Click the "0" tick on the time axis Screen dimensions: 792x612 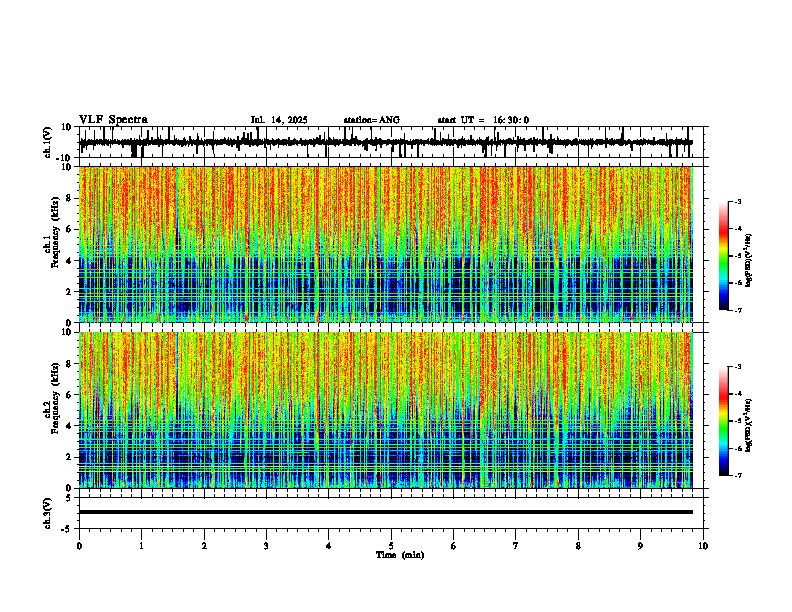(79, 546)
